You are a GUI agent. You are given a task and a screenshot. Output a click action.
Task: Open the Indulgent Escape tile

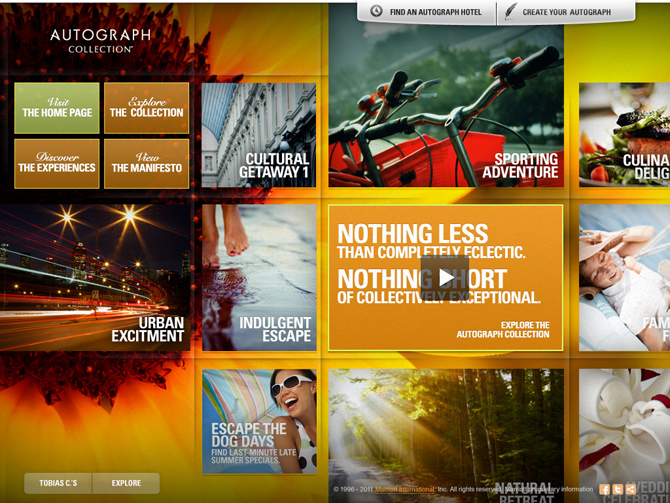(259, 278)
